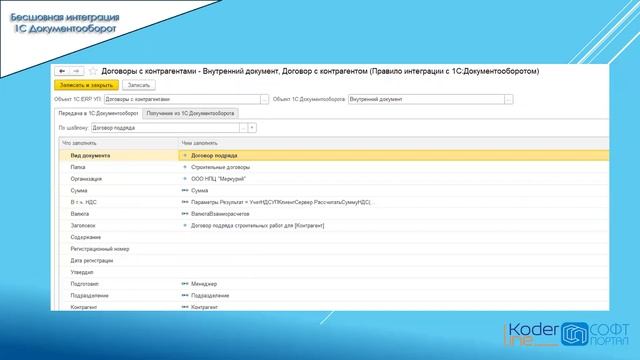
Task: Select the 'Контрагент' row label
Action: 84,307
